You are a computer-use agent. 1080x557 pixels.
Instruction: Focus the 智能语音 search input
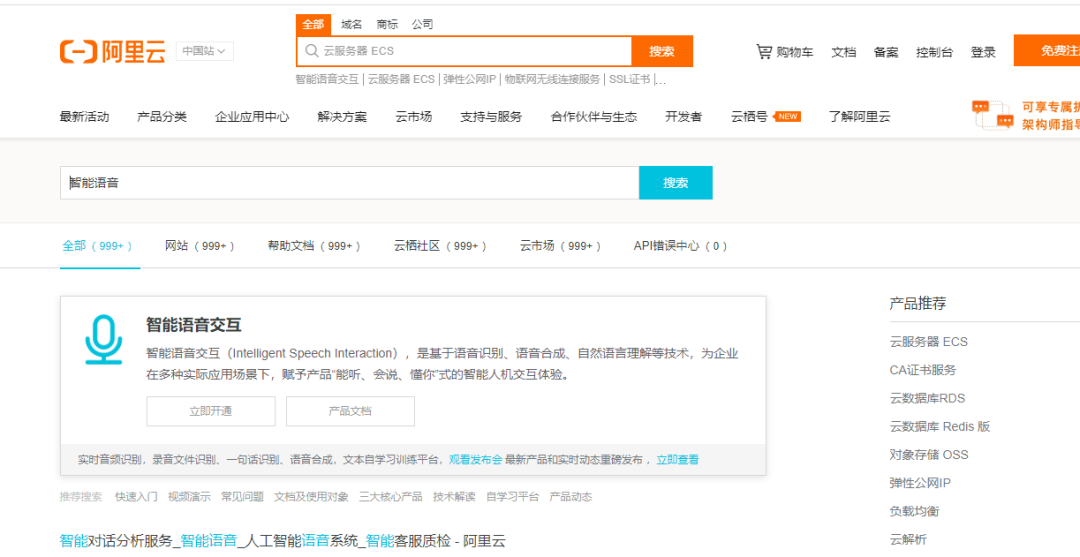coord(350,183)
